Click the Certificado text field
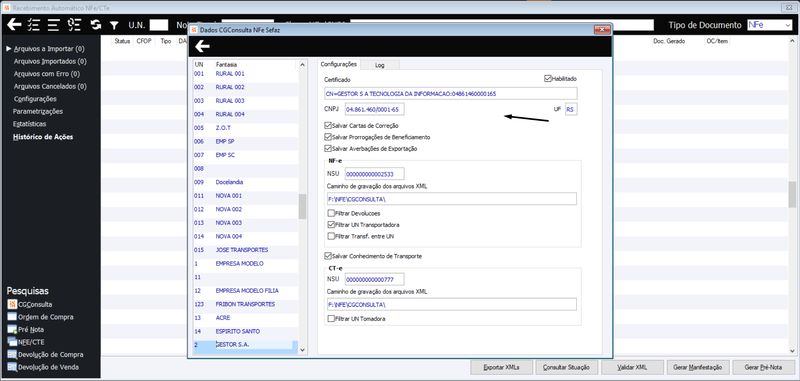Image resolution: width=800 pixels, height=381 pixels. click(x=451, y=94)
